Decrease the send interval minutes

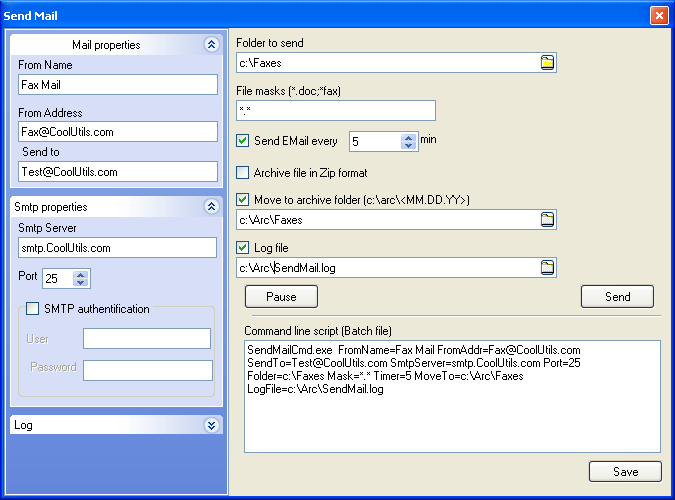[x=408, y=146]
